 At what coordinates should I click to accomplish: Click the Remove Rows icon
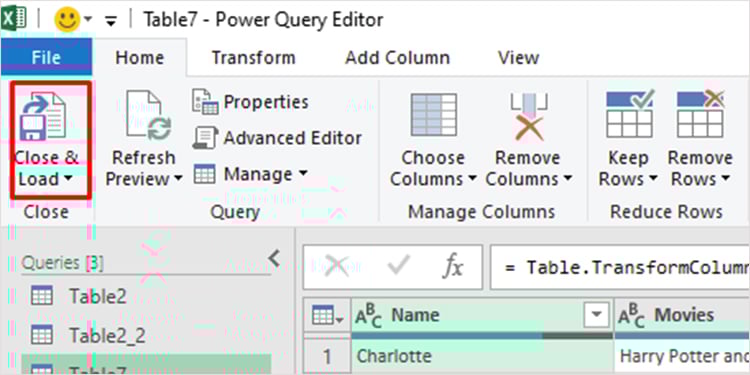click(701, 115)
